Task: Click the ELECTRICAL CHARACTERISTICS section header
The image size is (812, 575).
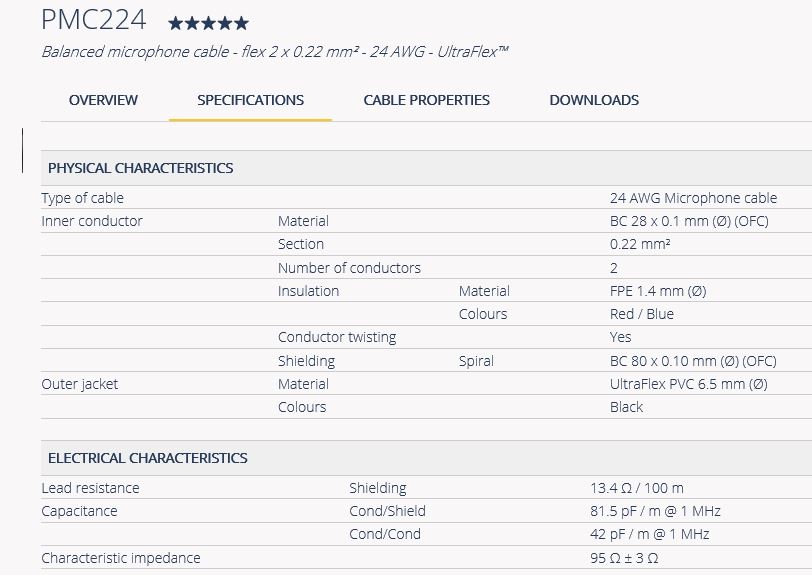Action: (x=148, y=458)
